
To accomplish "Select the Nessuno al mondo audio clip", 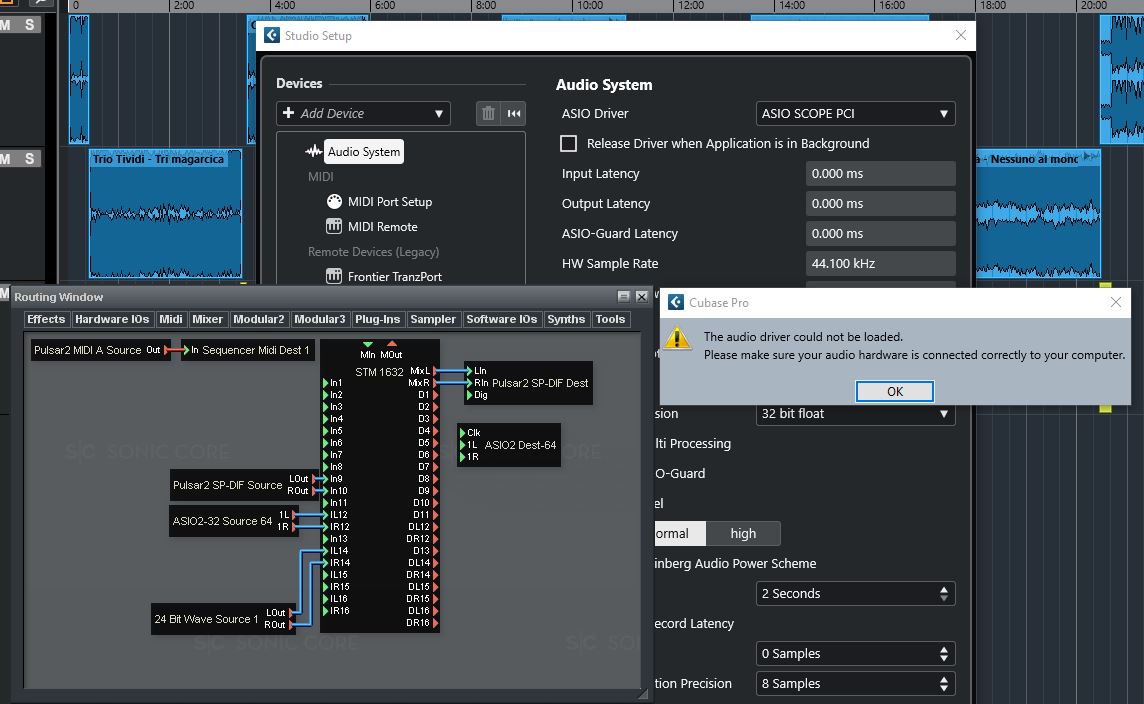I will point(1038,214).
